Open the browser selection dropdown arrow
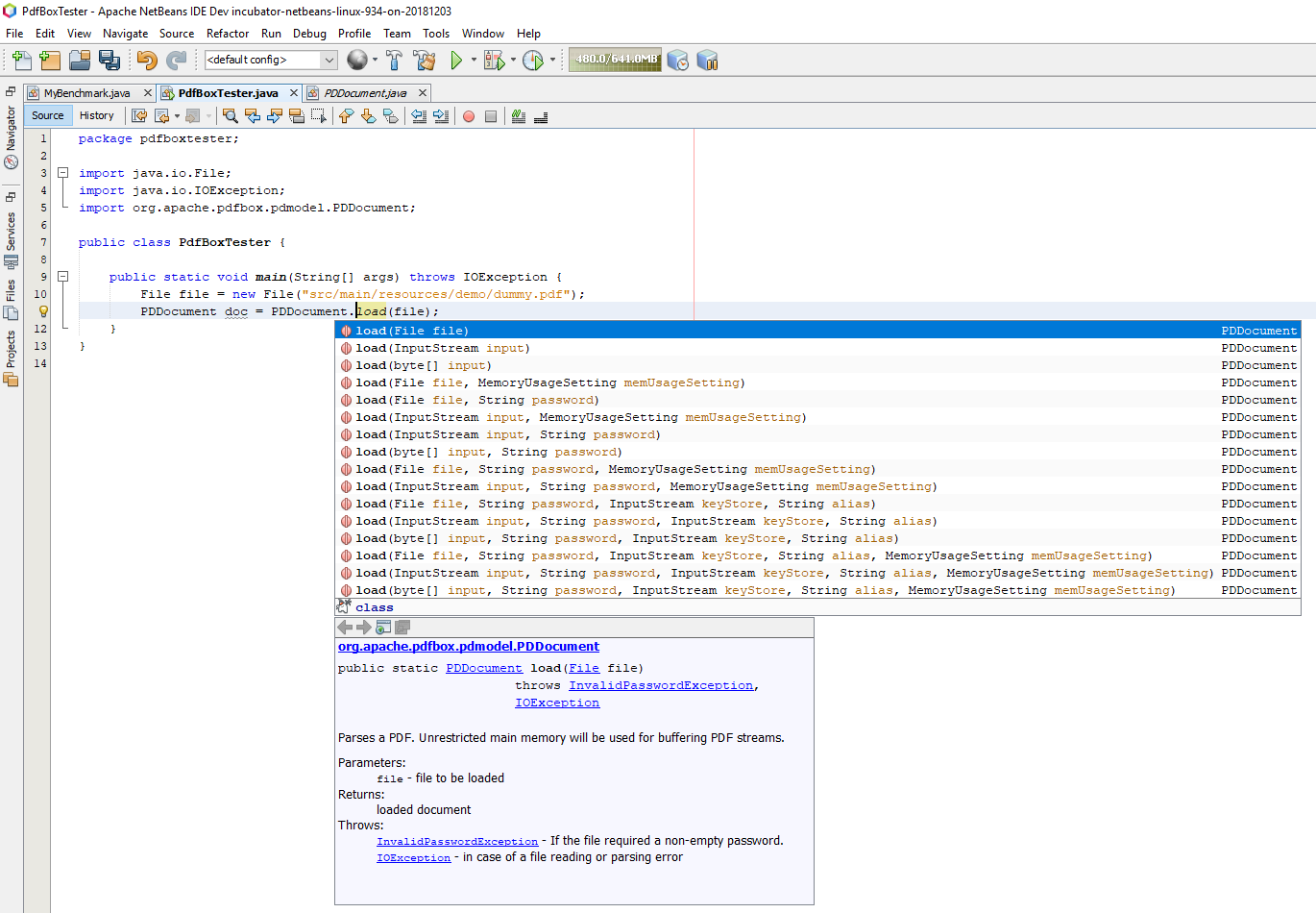 [376, 60]
